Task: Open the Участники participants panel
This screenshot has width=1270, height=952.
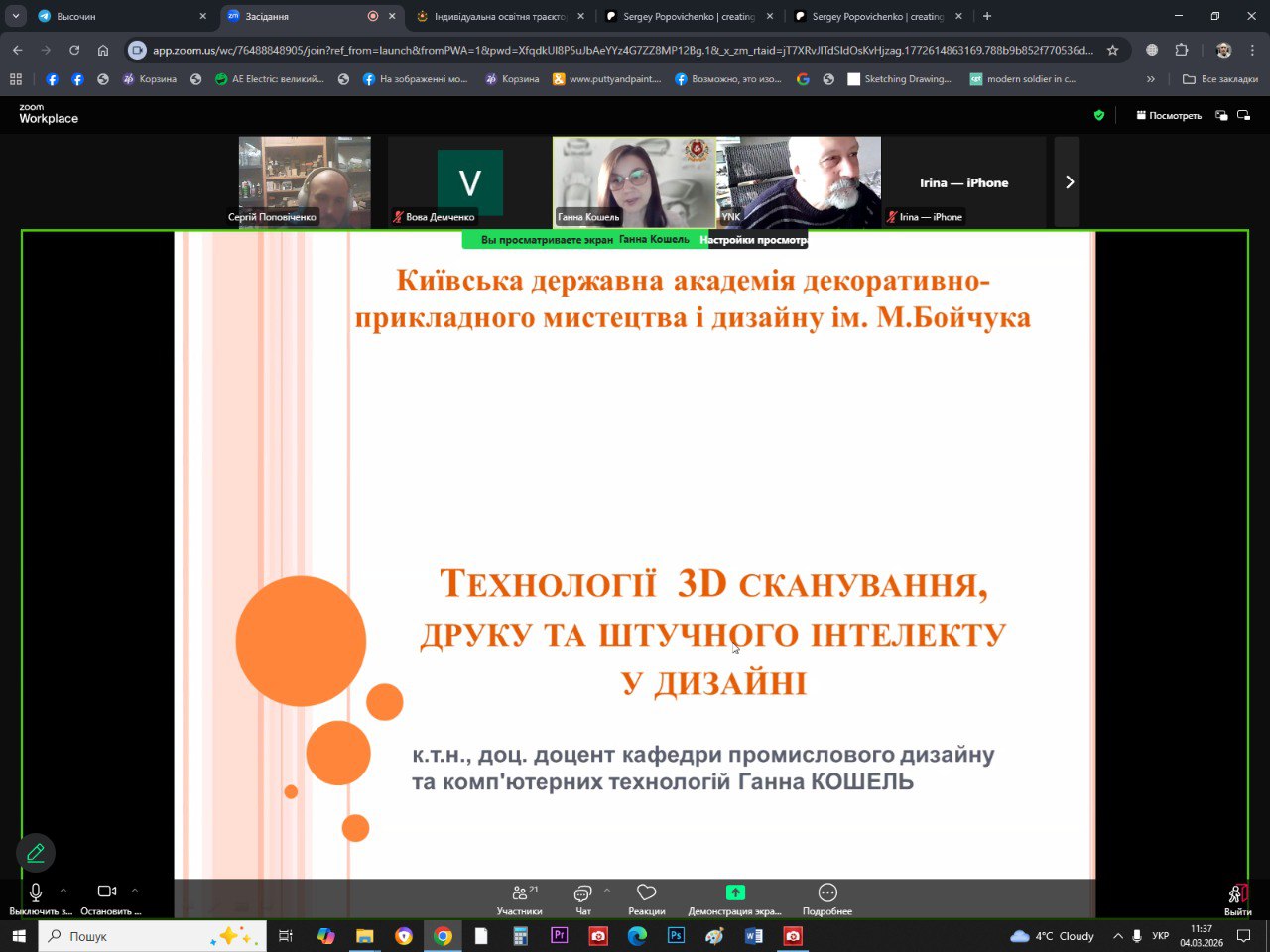Action: (520, 898)
